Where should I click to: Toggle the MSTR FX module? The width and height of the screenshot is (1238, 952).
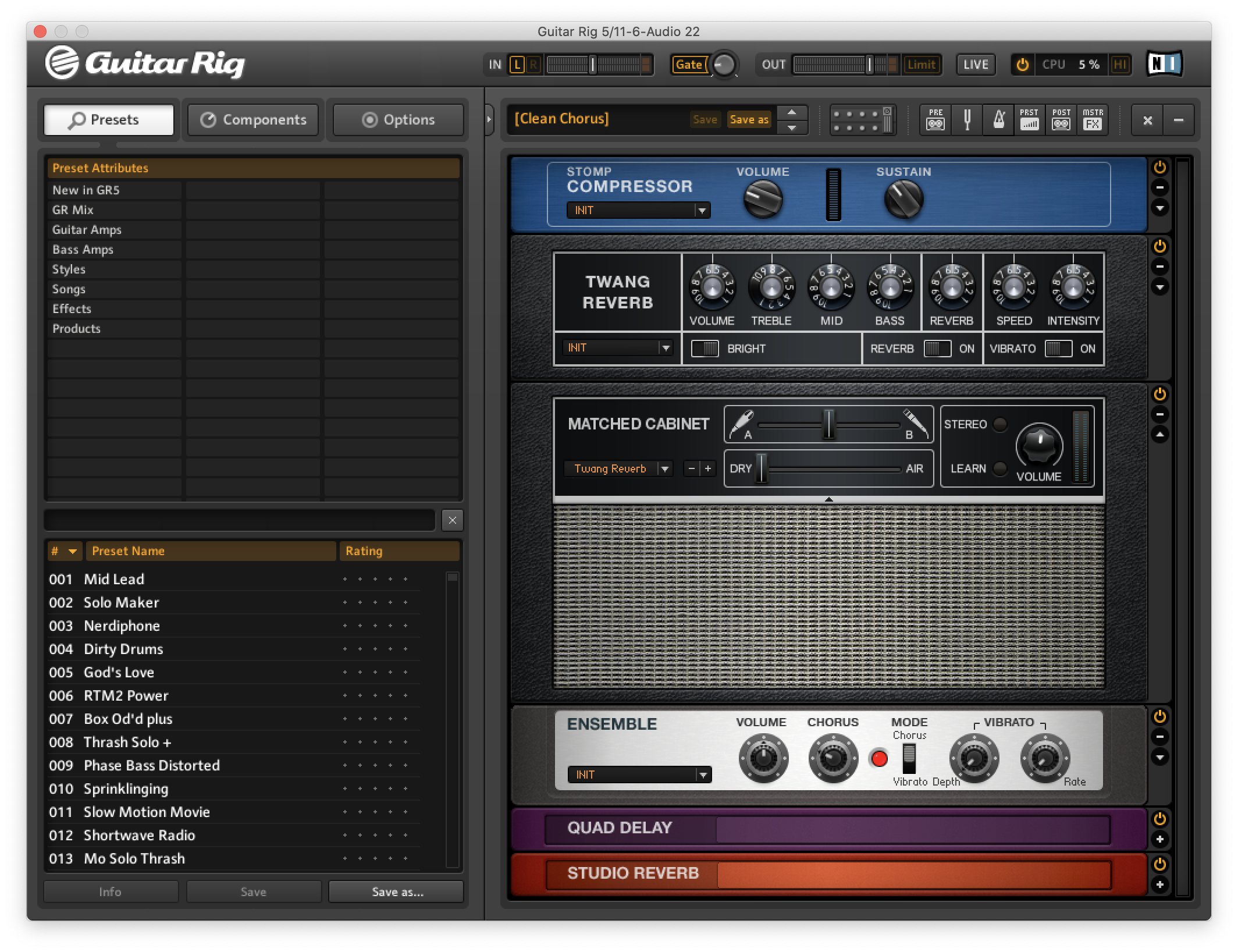pyautogui.click(x=1093, y=120)
